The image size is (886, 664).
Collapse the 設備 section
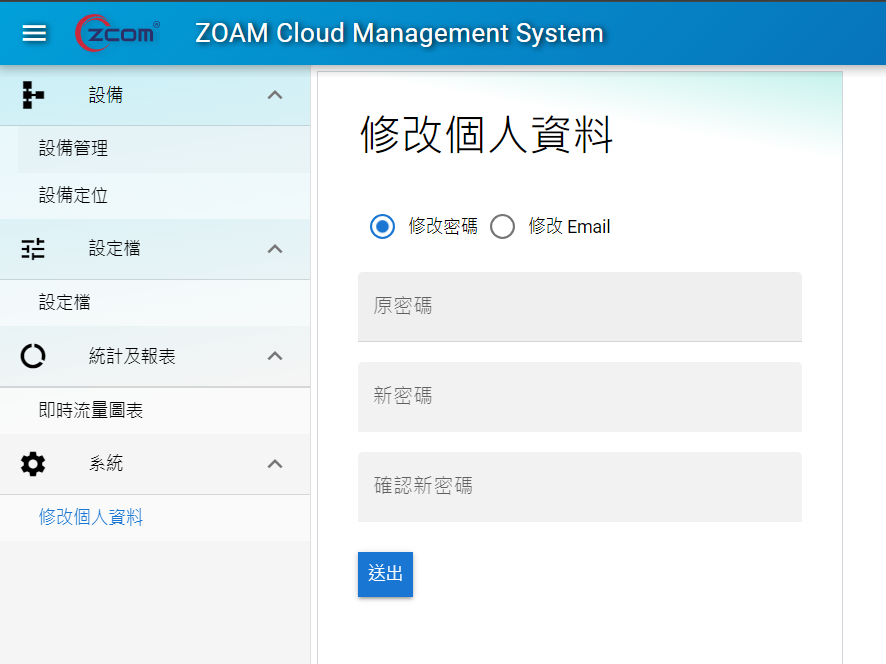(275, 94)
